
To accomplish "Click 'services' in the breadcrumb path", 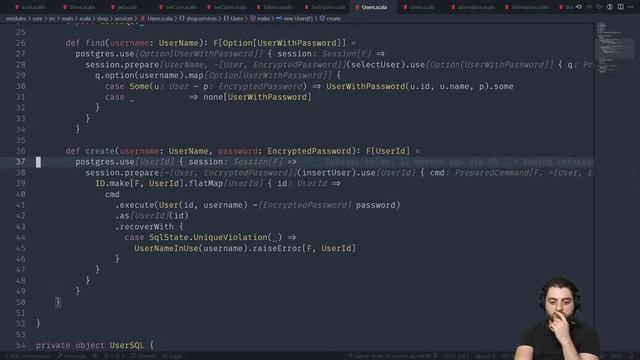I will pyautogui.click(x=123, y=19).
